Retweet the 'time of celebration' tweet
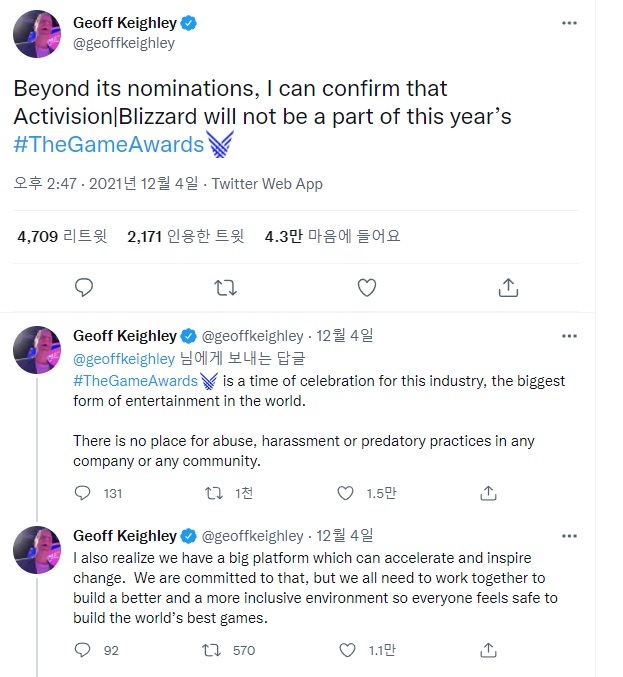 (213, 493)
